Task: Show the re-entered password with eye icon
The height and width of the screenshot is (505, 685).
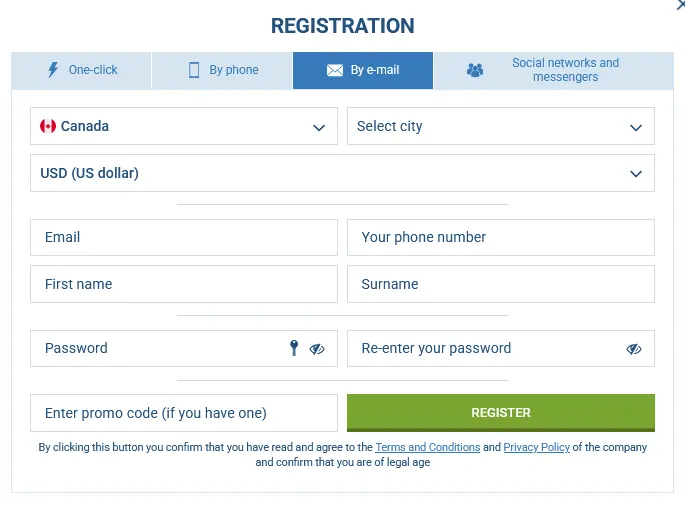Action: 634,349
